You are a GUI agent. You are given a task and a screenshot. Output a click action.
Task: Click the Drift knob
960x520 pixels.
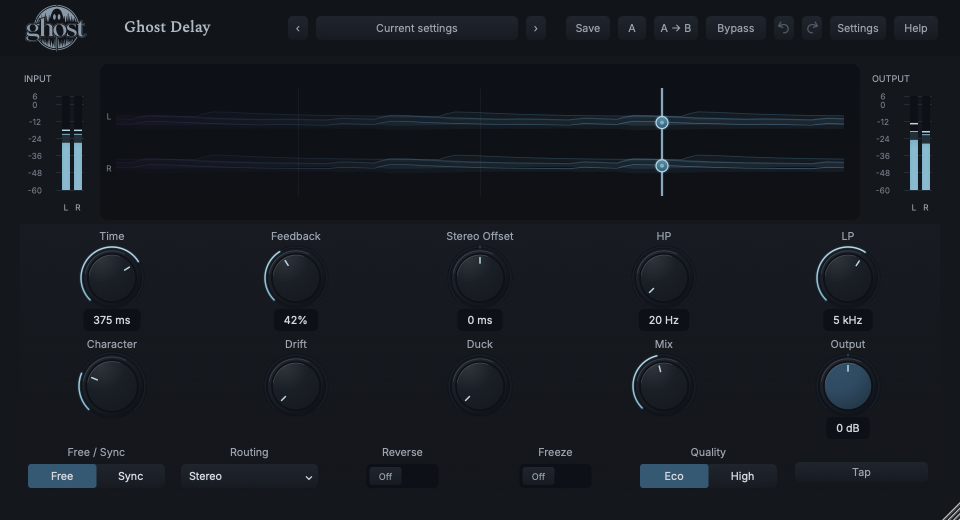click(x=296, y=386)
